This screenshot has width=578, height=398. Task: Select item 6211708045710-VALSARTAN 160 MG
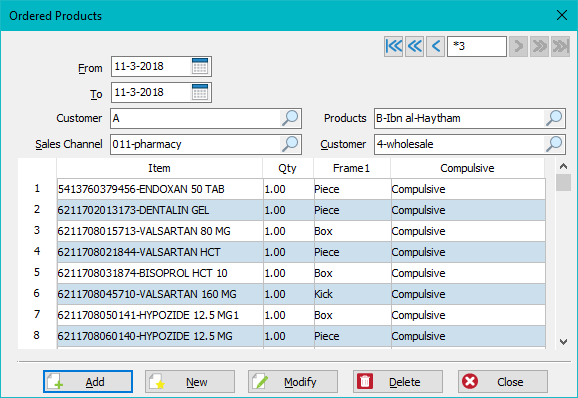click(160, 294)
